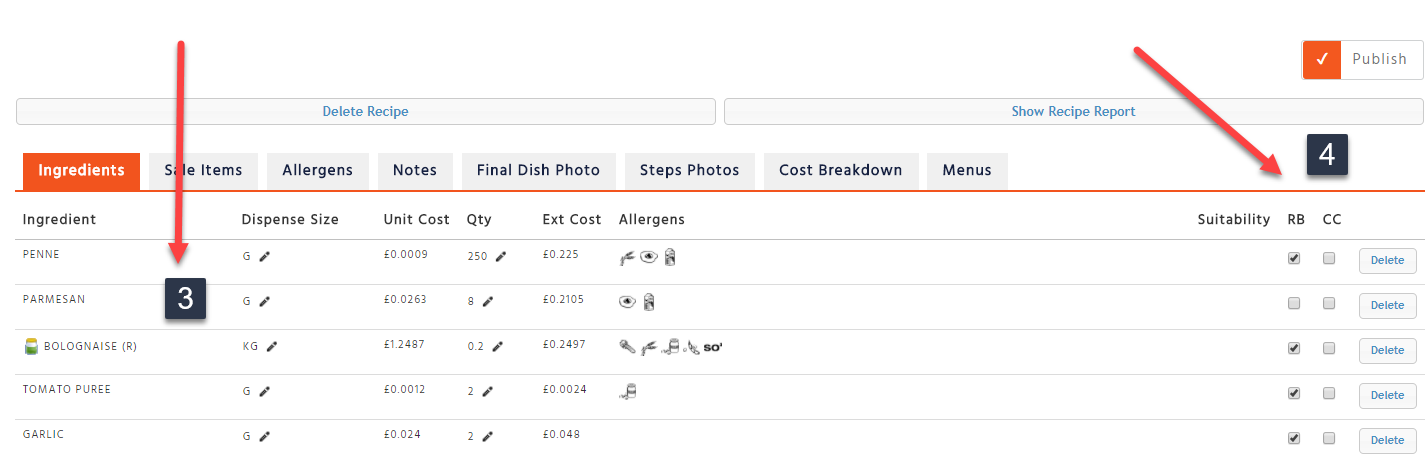
Task: Edit TOMATO PUREE quantity pencil icon
Action: coord(488,392)
